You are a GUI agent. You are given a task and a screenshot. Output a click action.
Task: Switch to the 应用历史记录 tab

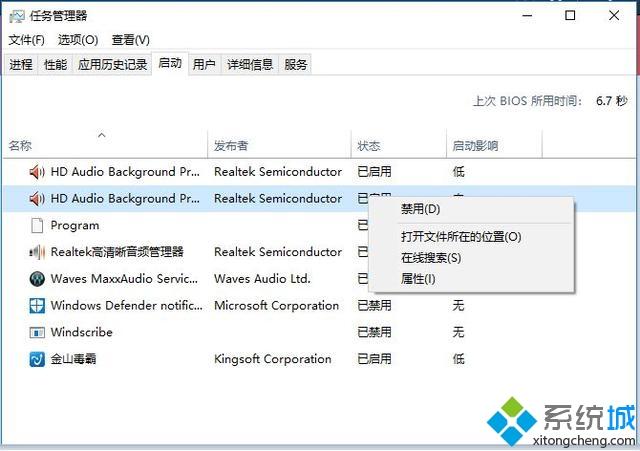tap(112, 64)
